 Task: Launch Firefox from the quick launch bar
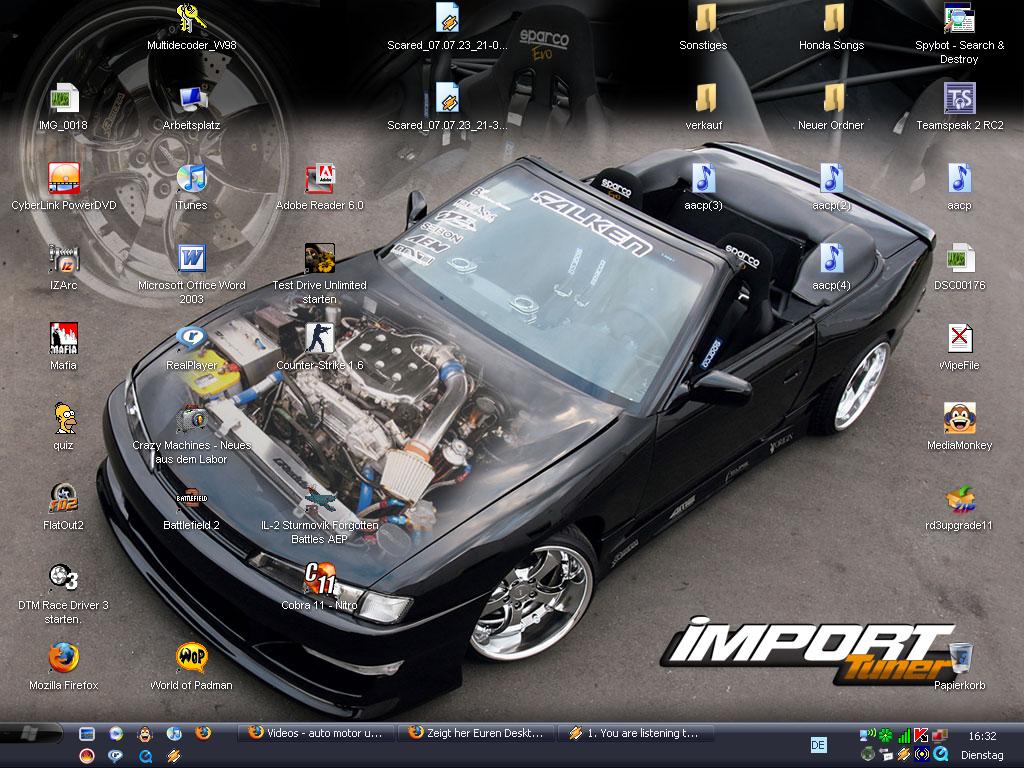203,733
